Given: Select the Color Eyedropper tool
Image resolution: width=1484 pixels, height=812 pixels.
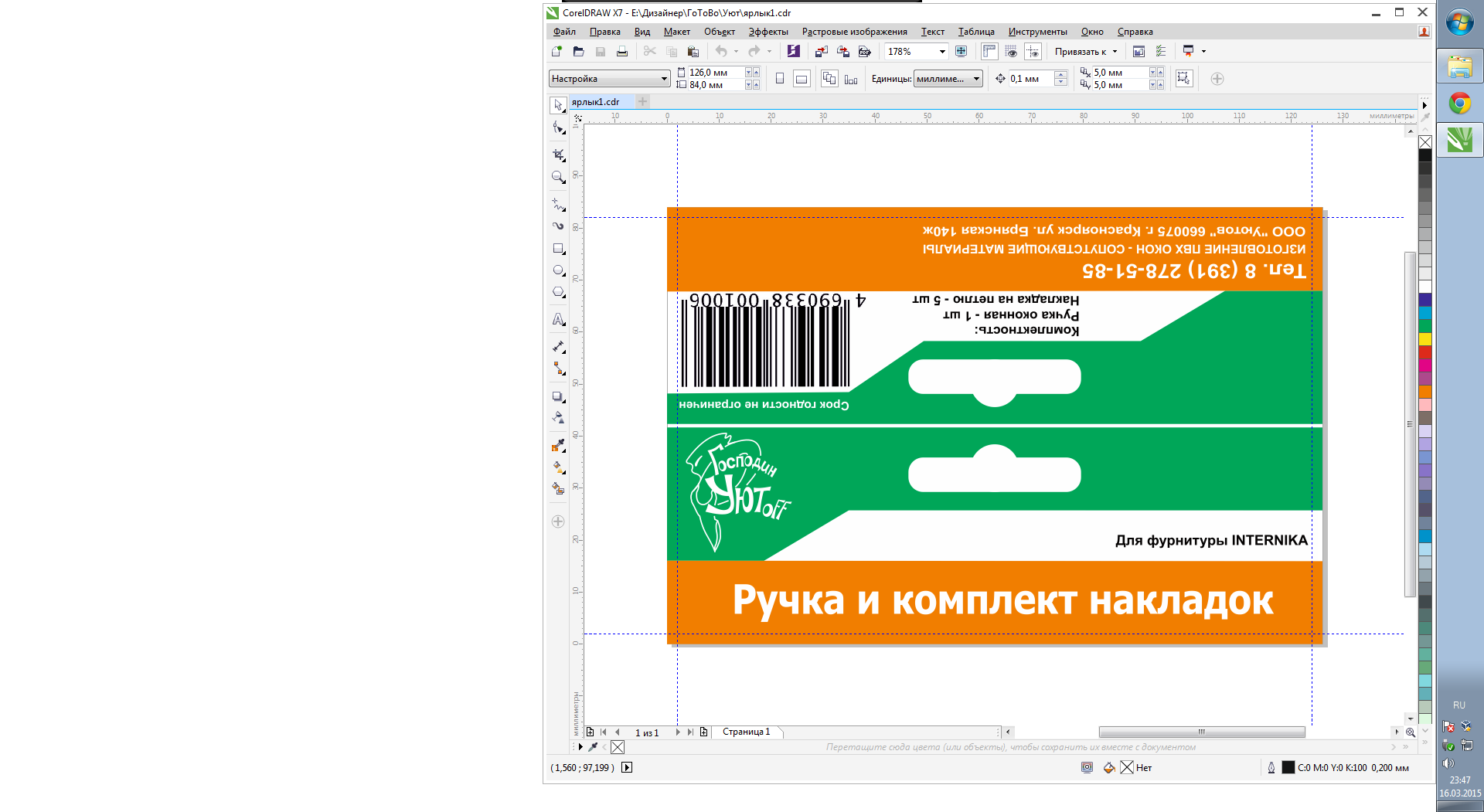Looking at the screenshot, I should pos(558,446).
